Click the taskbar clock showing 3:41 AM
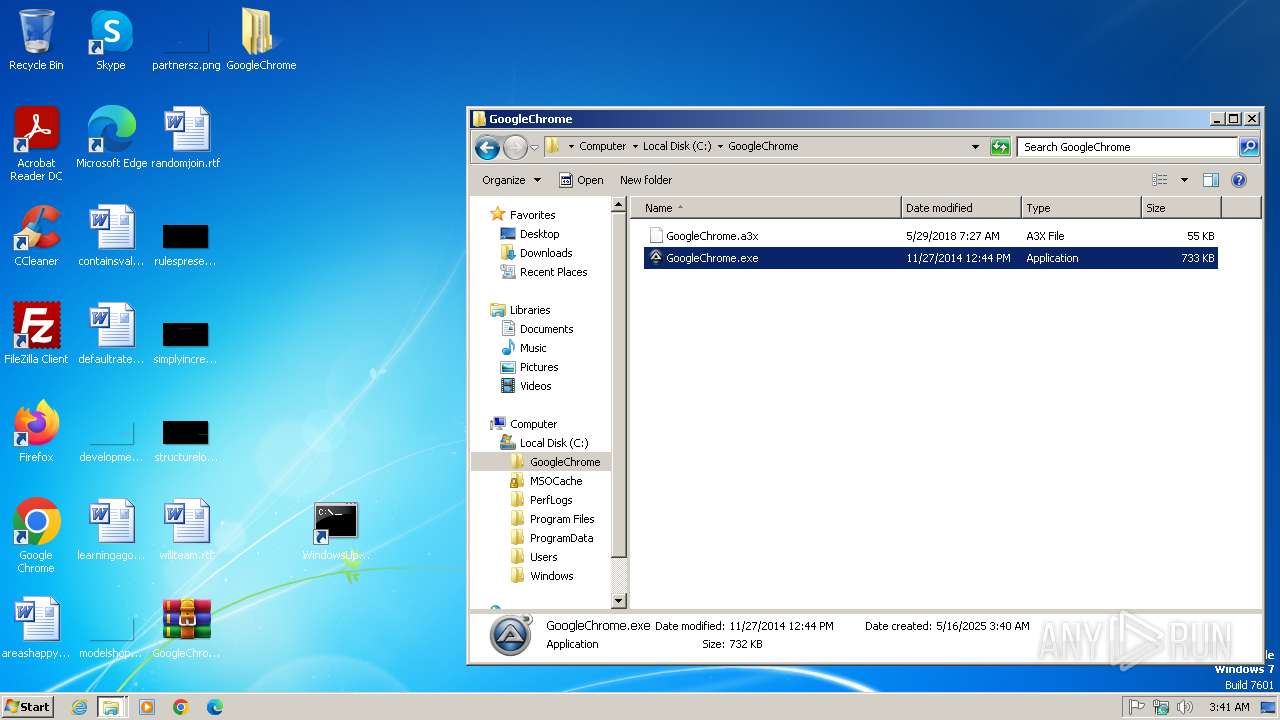Image resolution: width=1280 pixels, height=720 pixels. [x=1229, y=707]
